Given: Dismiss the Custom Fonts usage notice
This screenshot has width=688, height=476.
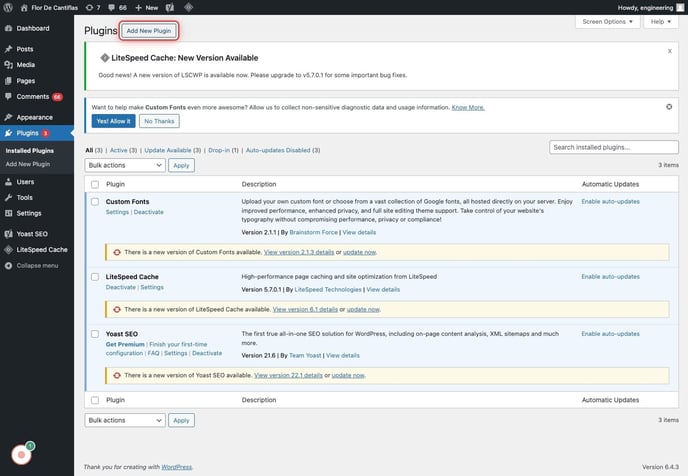Looking at the screenshot, I should point(668,105).
